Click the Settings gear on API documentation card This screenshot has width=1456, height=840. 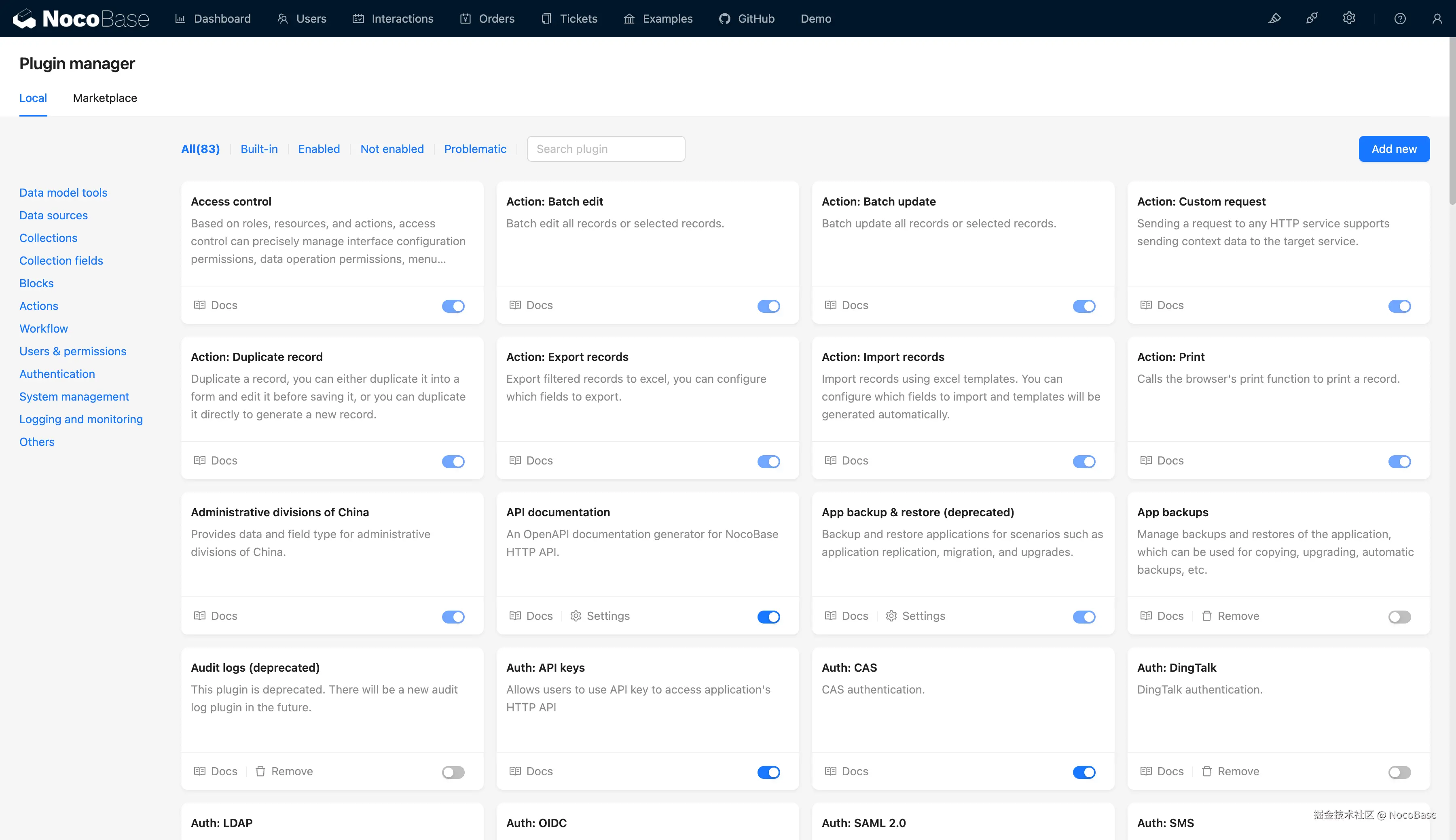click(576, 615)
